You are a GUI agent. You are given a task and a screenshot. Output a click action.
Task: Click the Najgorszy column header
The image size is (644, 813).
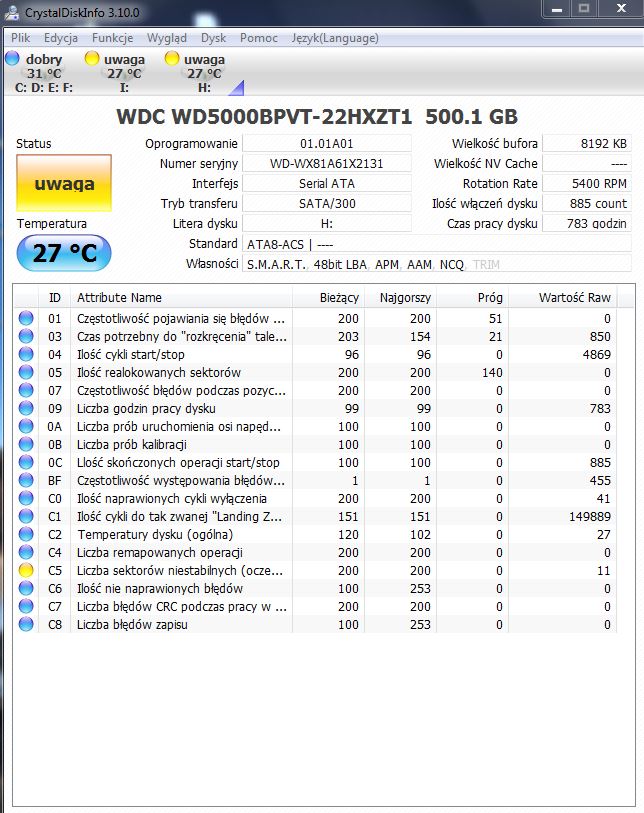[x=401, y=298]
